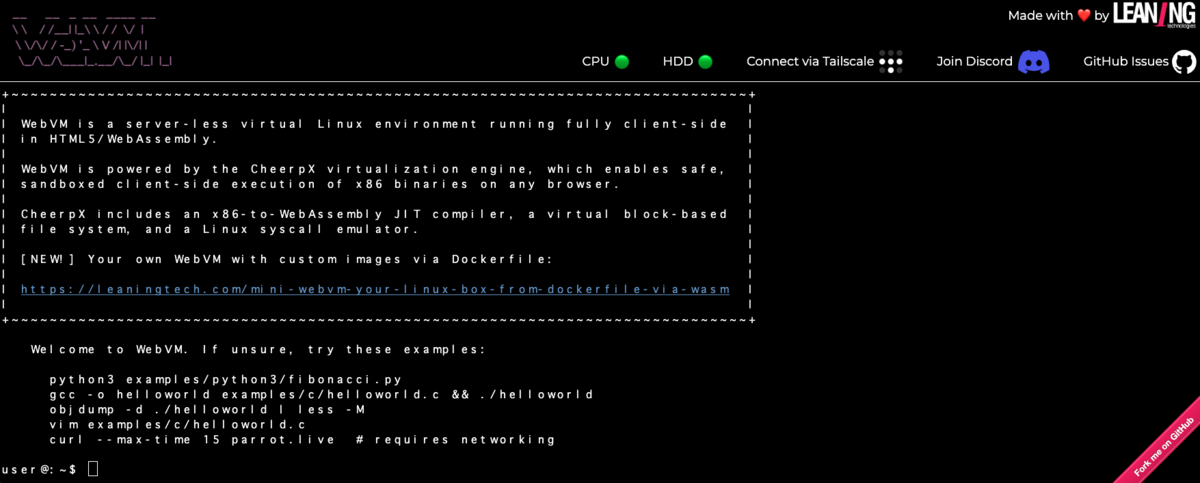Click the gcc helloworld example line
Screen dimensions: 1200x483
point(321,395)
